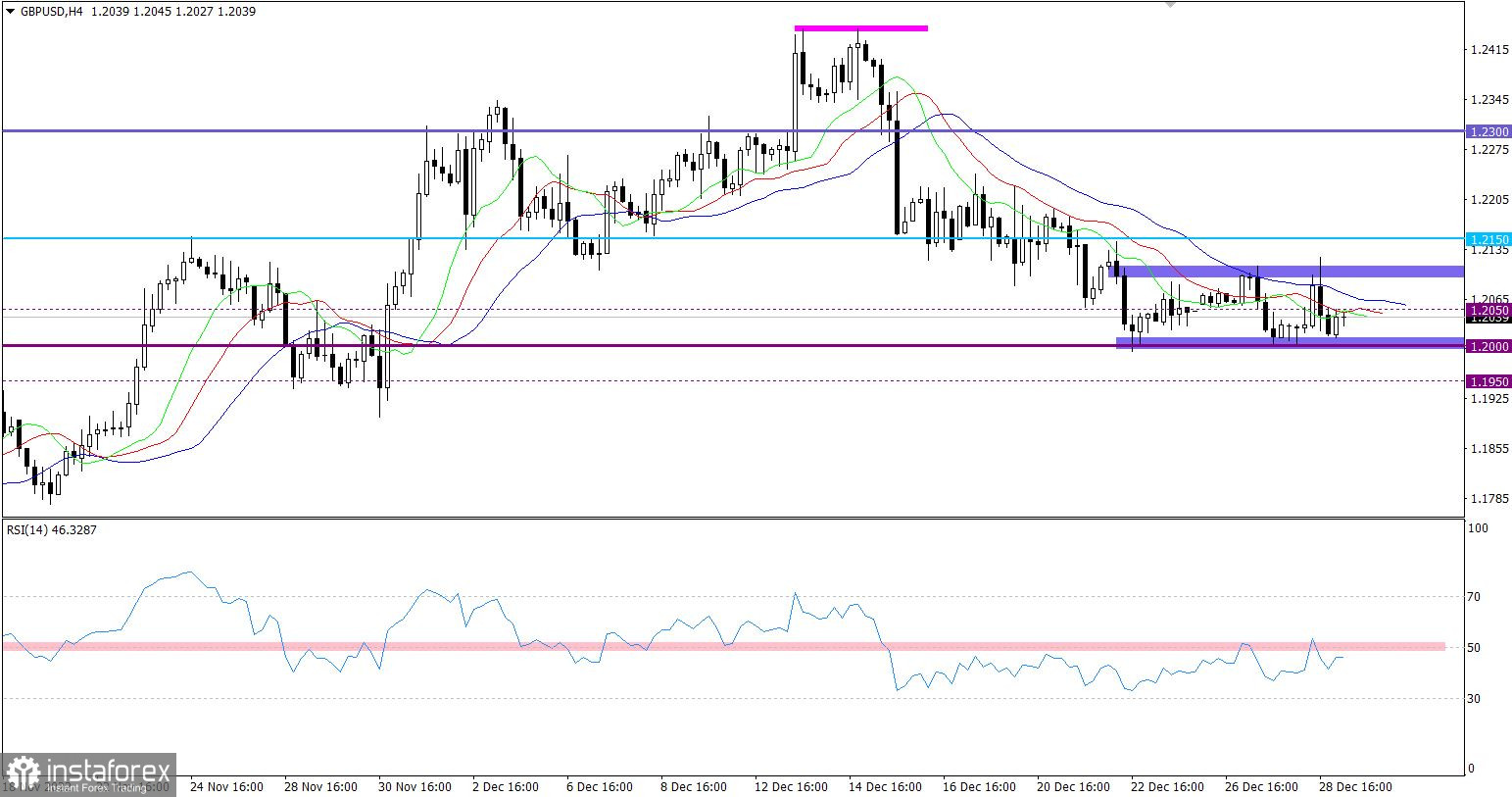Click the 14 Dec 16:00 date label
Screen dimensions: 1512x797
[885, 786]
